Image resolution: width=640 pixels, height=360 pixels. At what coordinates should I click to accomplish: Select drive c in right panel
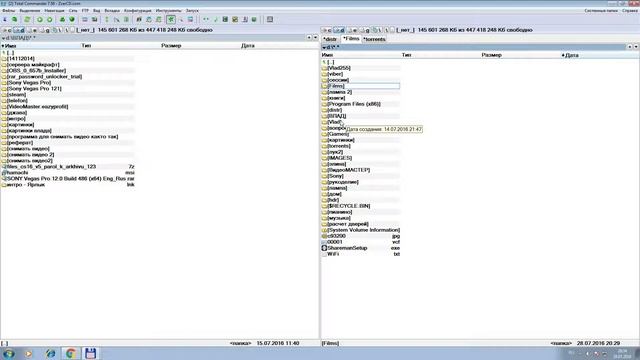[x=327, y=30]
